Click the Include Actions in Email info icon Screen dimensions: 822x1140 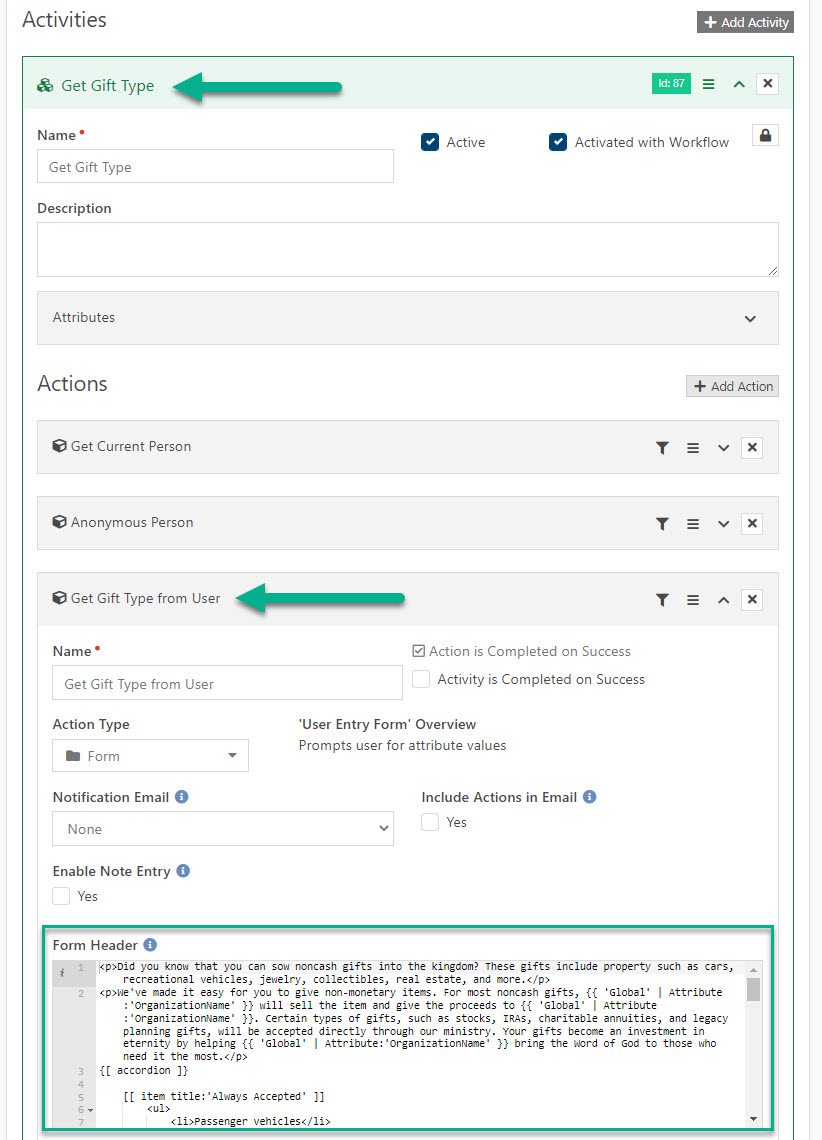tap(589, 797)
